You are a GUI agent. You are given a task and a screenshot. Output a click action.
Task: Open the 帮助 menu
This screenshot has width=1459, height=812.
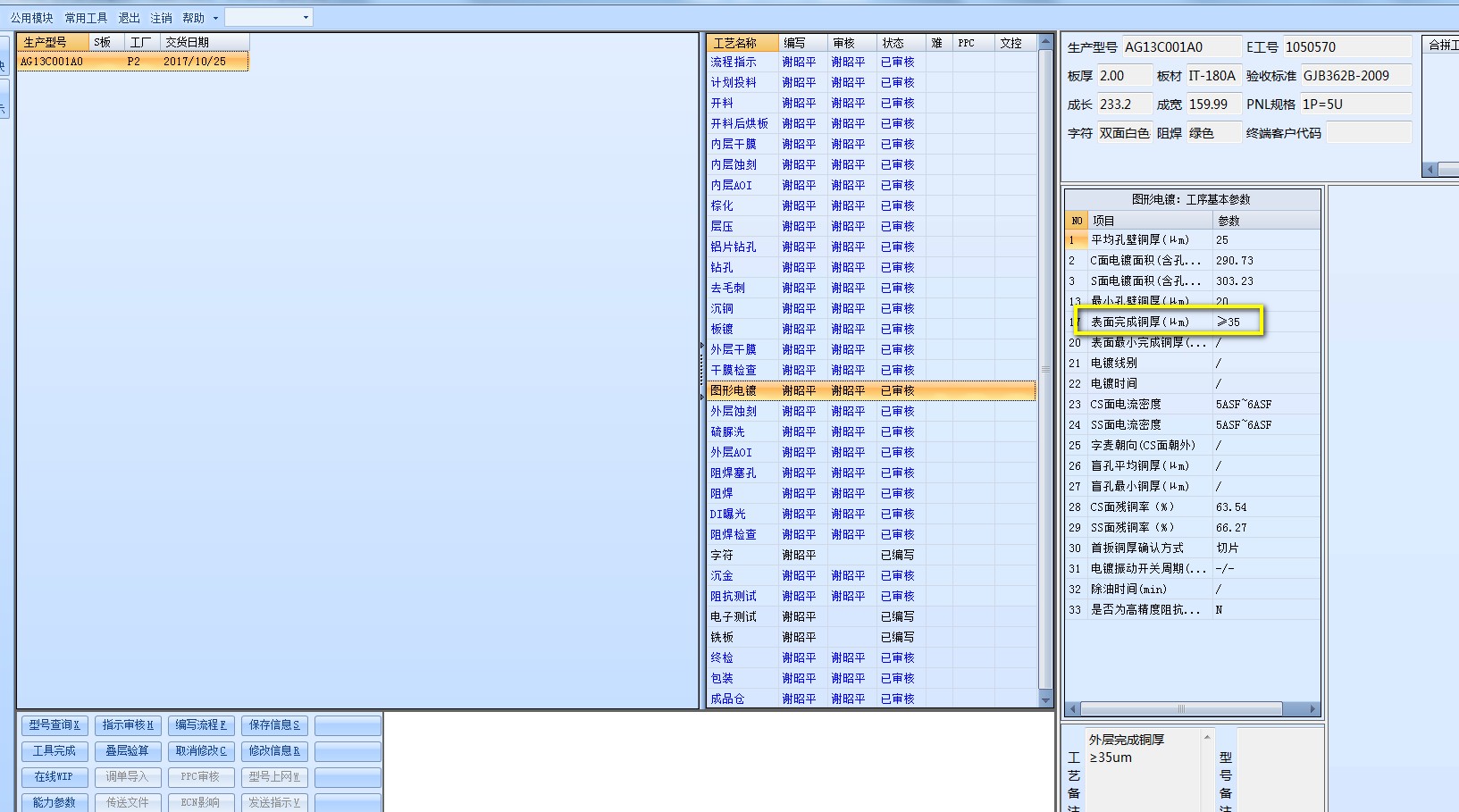click(x=194, y=18)
